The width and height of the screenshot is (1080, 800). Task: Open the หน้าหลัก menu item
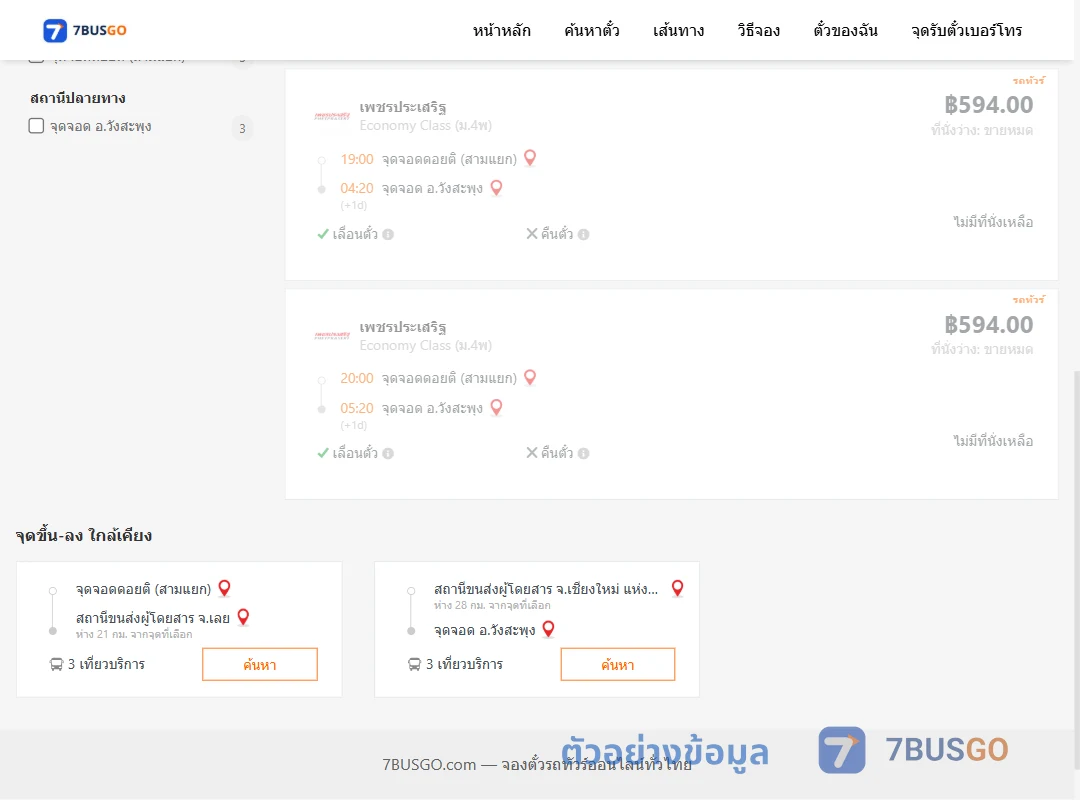[501, 30]
